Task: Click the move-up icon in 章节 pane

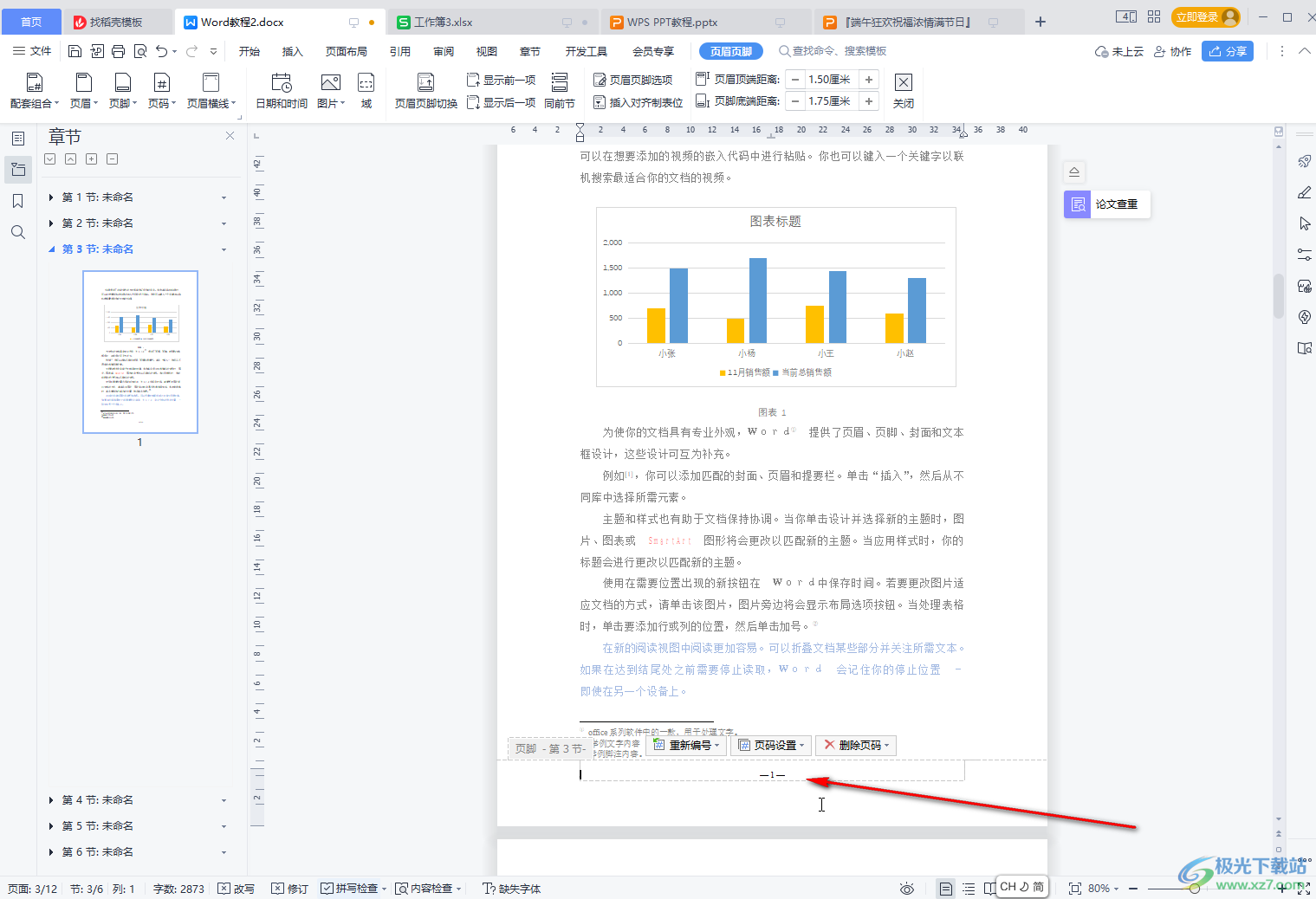Action: [70, 158]
